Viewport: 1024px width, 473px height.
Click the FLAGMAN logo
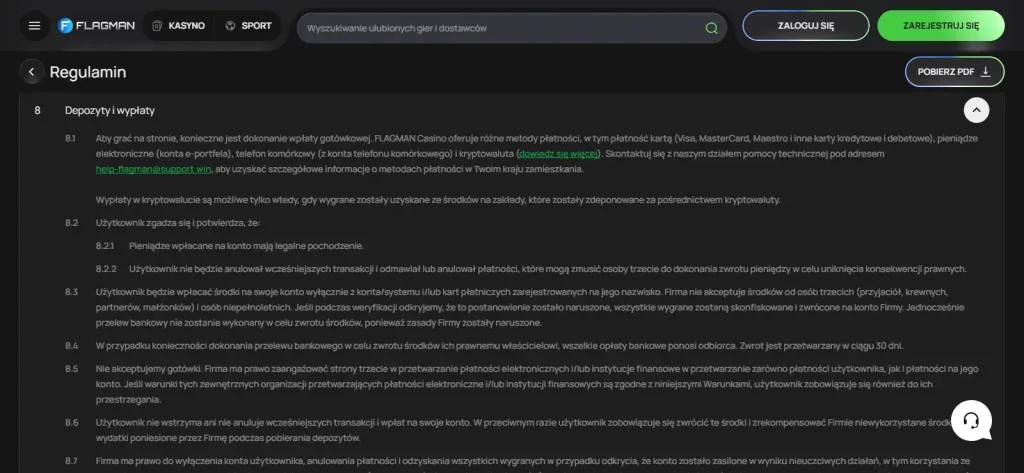(96, 26)
